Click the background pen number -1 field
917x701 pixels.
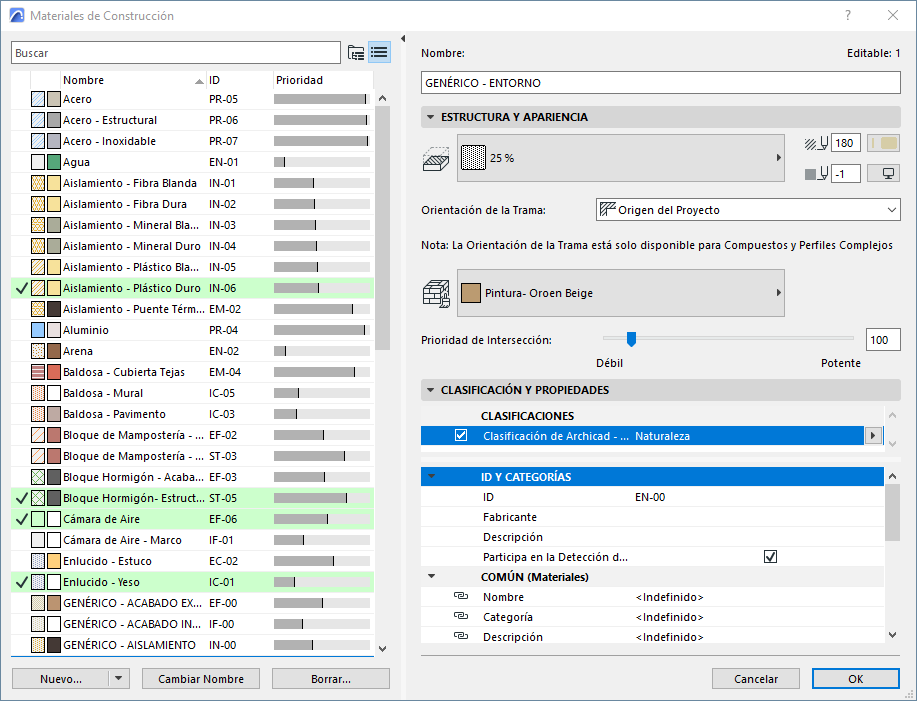(845, 173)
